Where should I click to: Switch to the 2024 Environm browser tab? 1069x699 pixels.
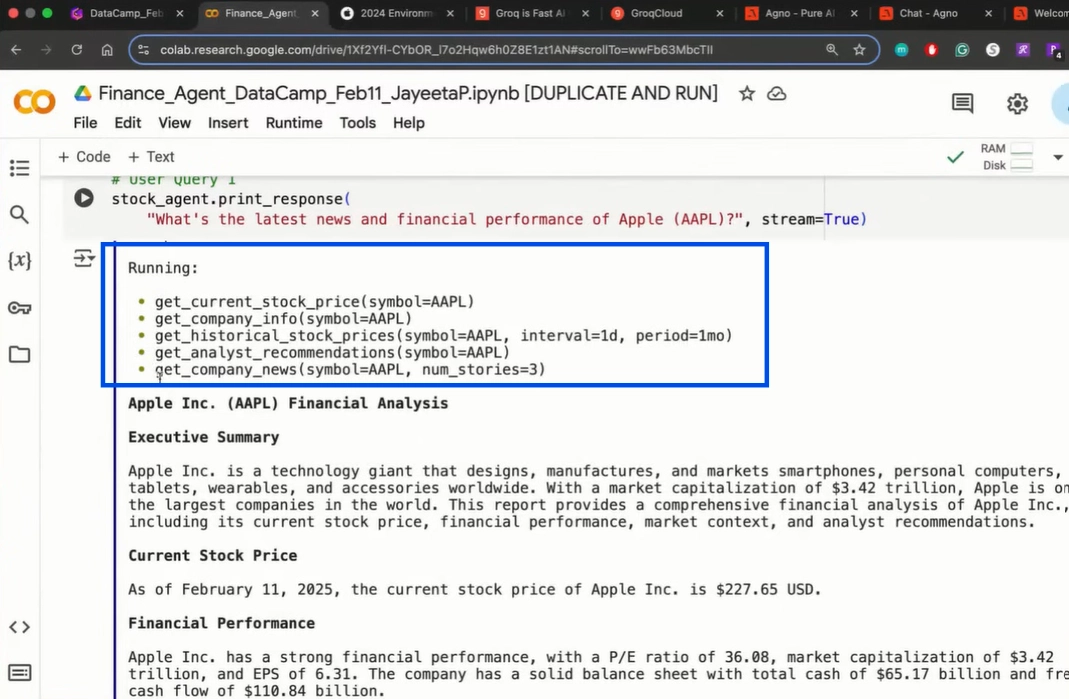click(397, 13)
